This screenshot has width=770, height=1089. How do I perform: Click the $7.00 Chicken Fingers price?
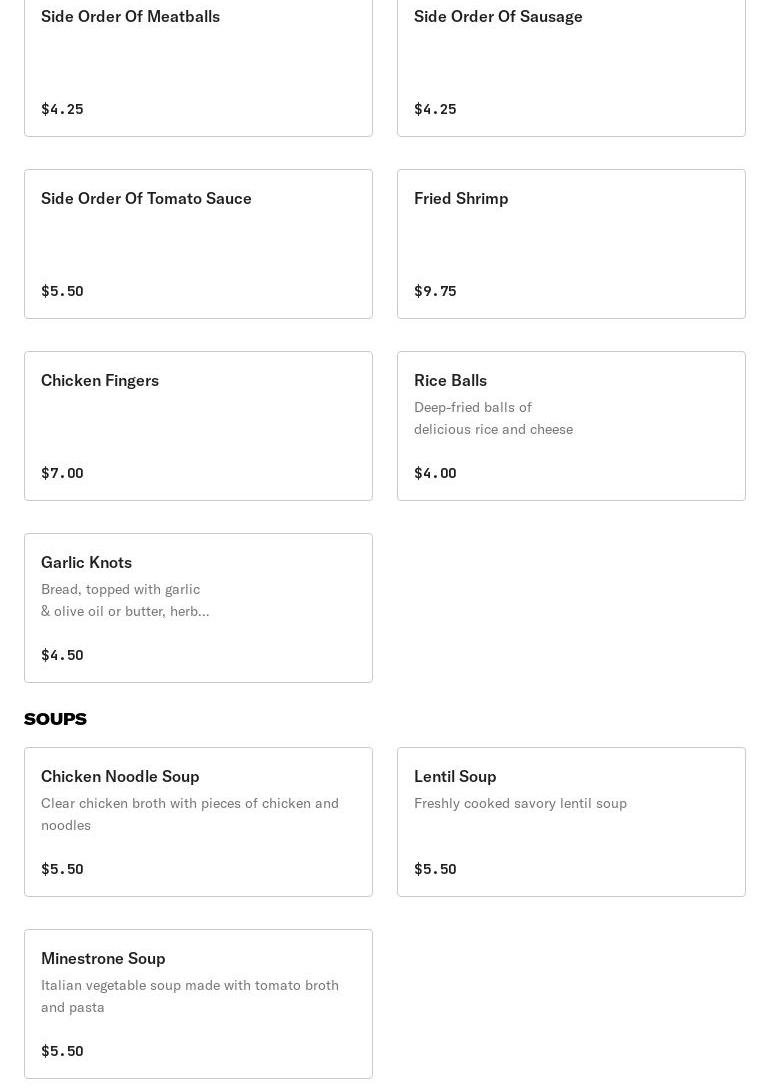point(62,473)
